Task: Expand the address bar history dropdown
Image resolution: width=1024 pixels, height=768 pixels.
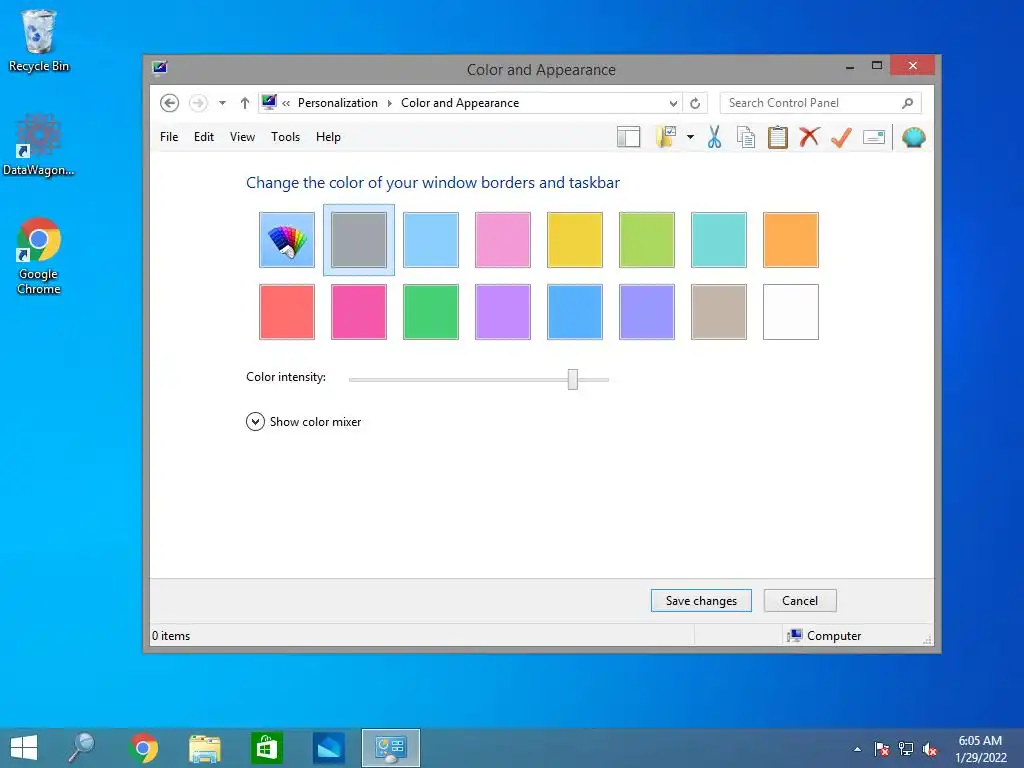Action: point(673,103)
